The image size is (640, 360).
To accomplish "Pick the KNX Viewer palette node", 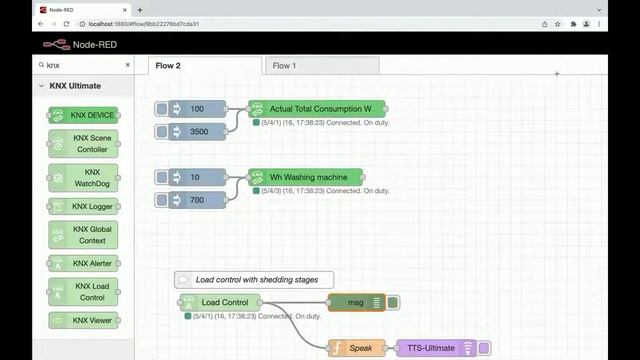I will [83, 320].
